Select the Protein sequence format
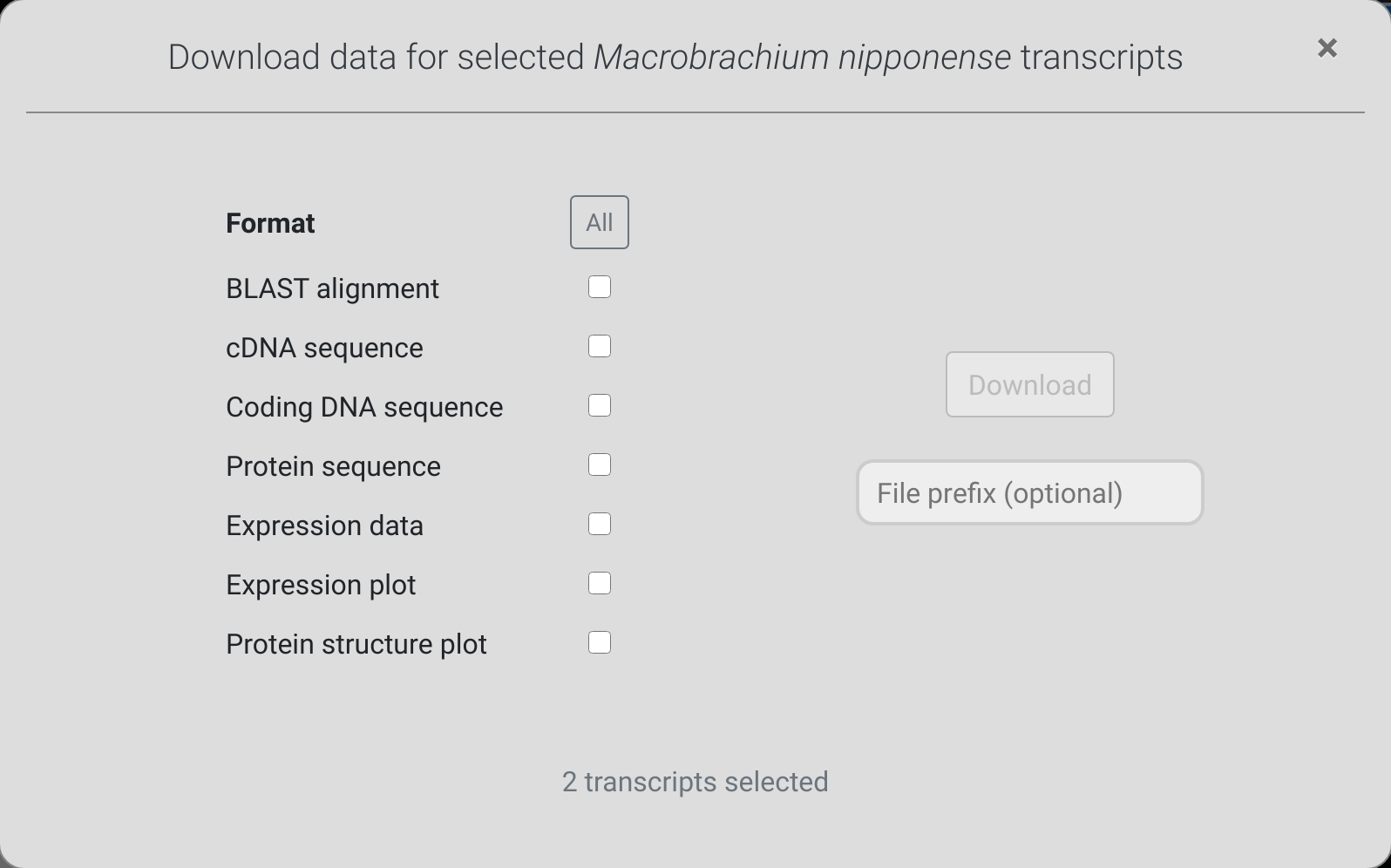Viewport: 1391px width, 868px height. pos(599,465)
